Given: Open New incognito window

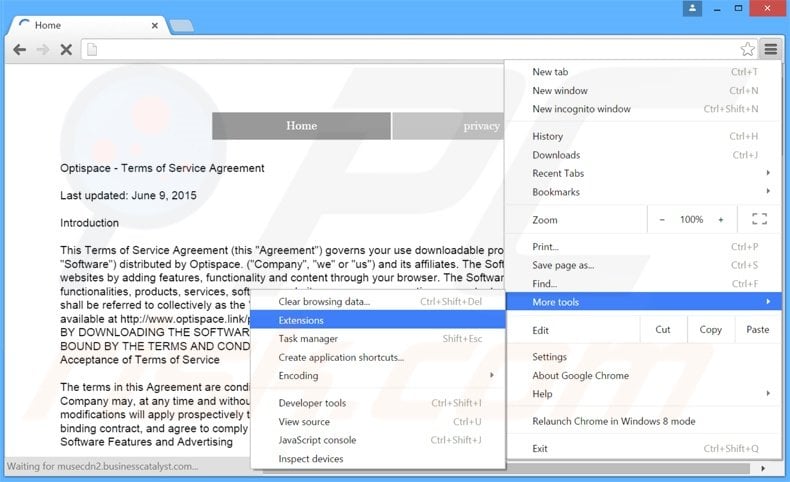Looking at the screenshot, I should (x=644, y=109).
